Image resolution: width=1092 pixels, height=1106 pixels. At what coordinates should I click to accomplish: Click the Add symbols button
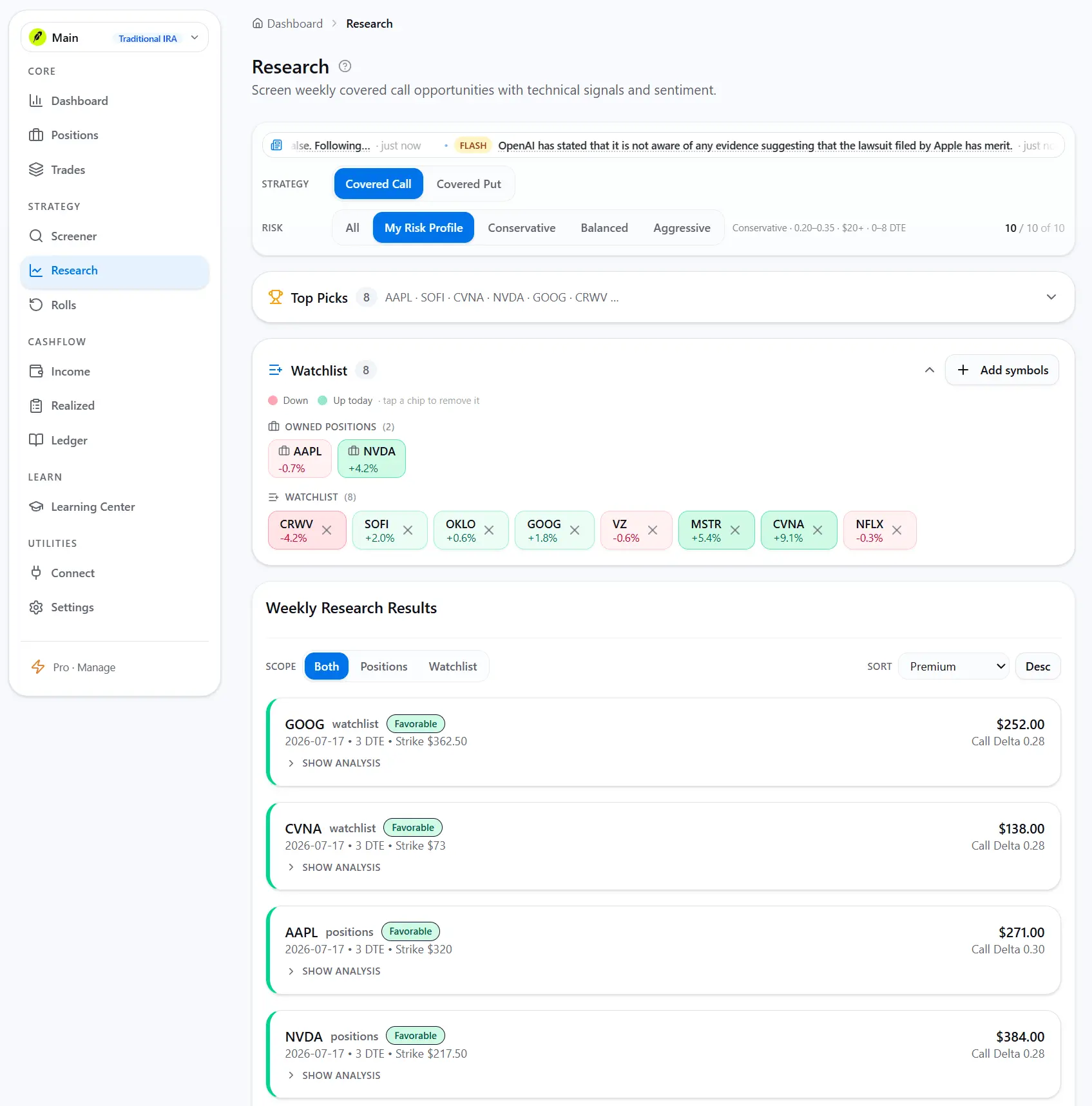1002,370
